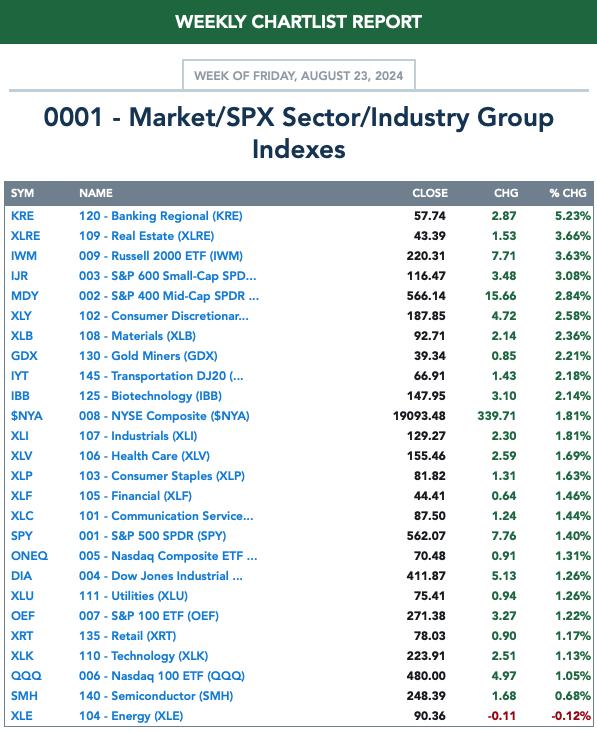Select the IJR symbol link
The width and height of the screenshot is (597, 731).
[20, 276]
